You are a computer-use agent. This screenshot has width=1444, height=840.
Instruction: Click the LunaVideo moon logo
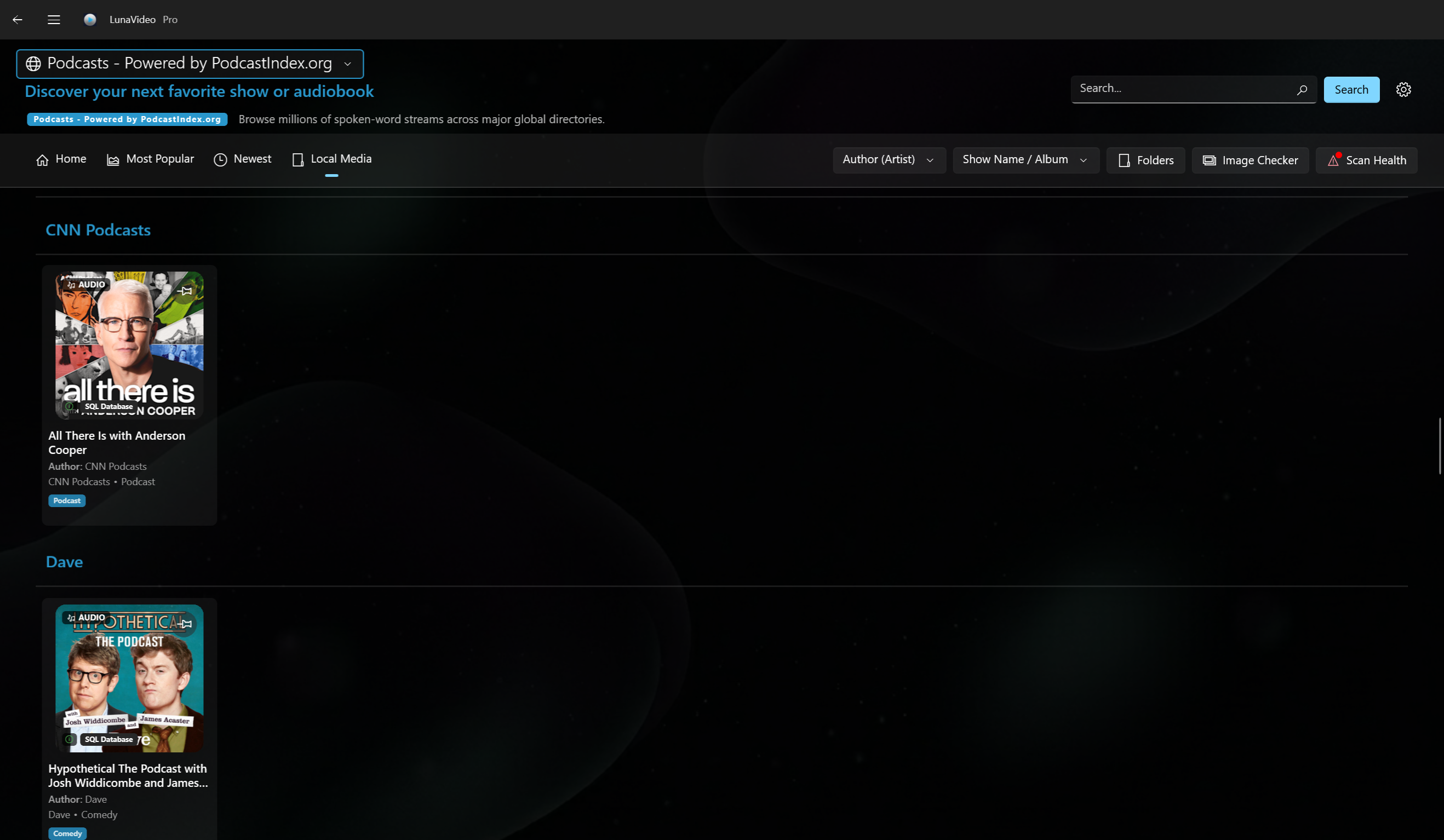pyautogui.click(x=90, y=20)
